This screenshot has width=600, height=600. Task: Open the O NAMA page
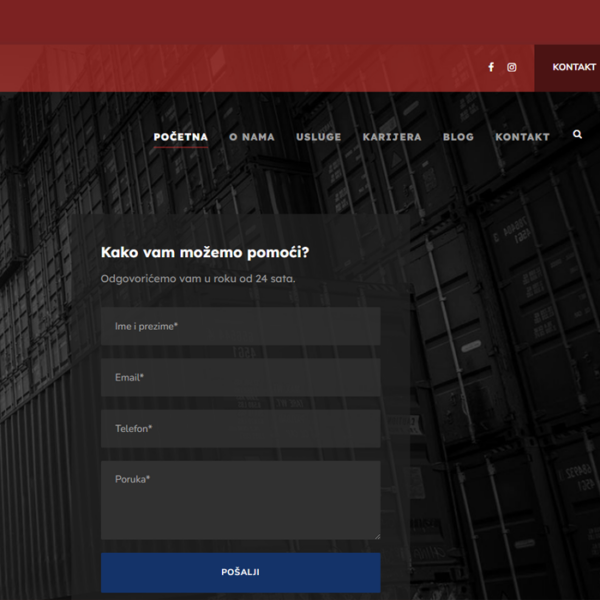click(x=251, y=137)
